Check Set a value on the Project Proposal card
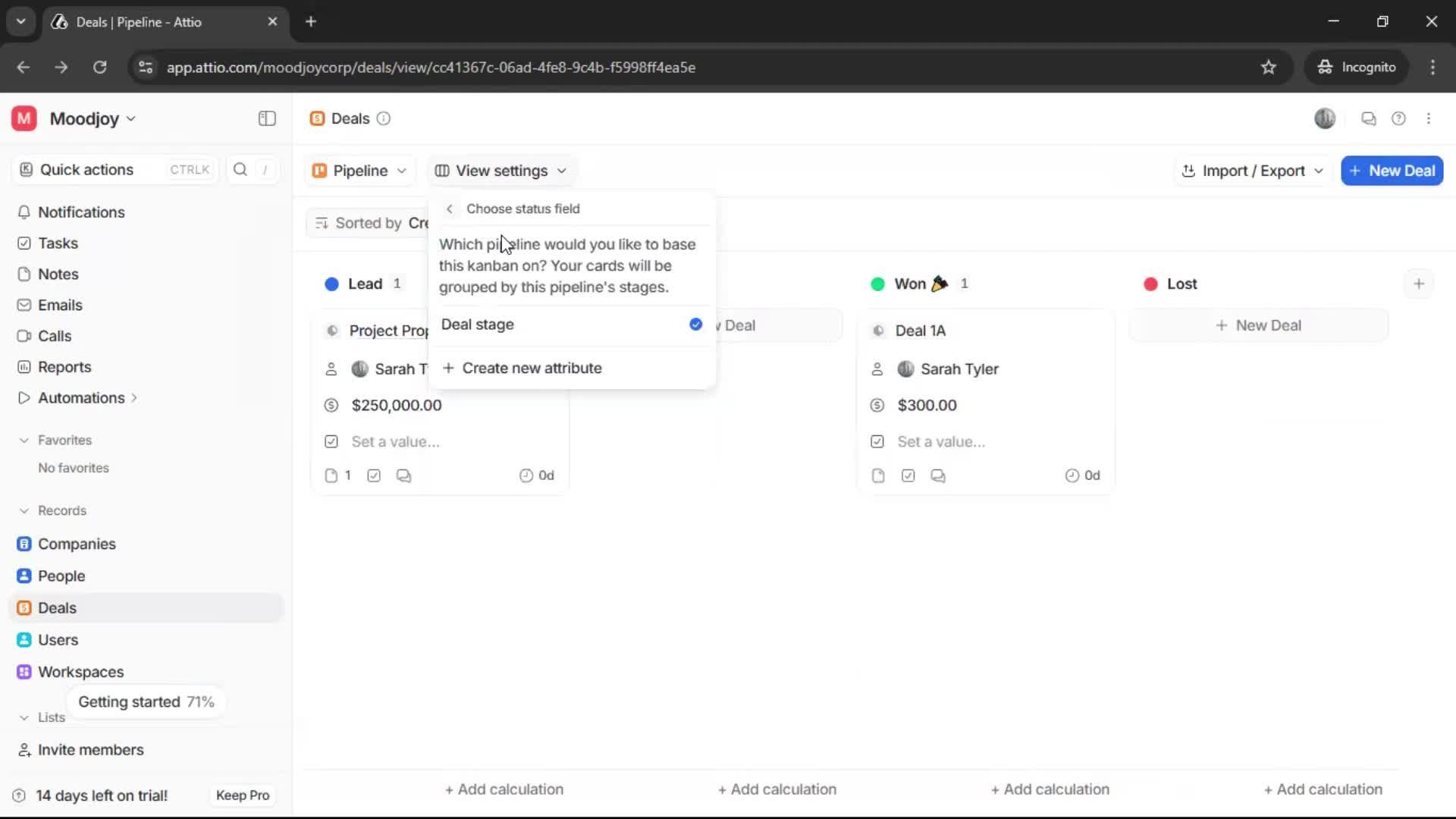Image resolution: width=1456 pixels, height=819 pixels. [x=331, y=441]
